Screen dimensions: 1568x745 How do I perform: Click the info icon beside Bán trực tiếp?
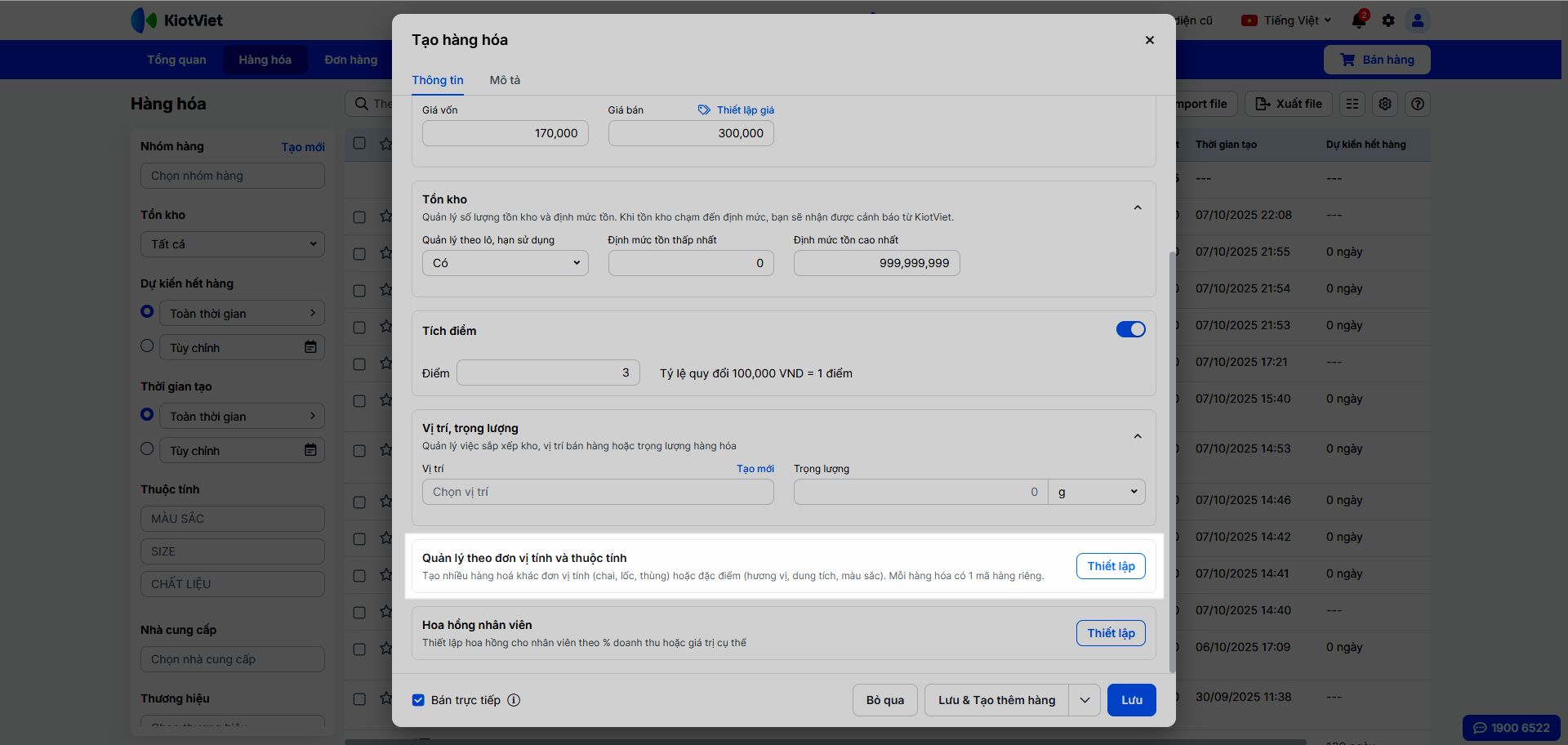coord(514,700)
